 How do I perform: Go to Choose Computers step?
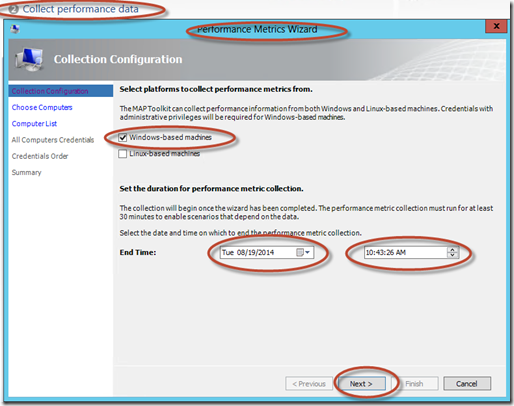point(42,107)
